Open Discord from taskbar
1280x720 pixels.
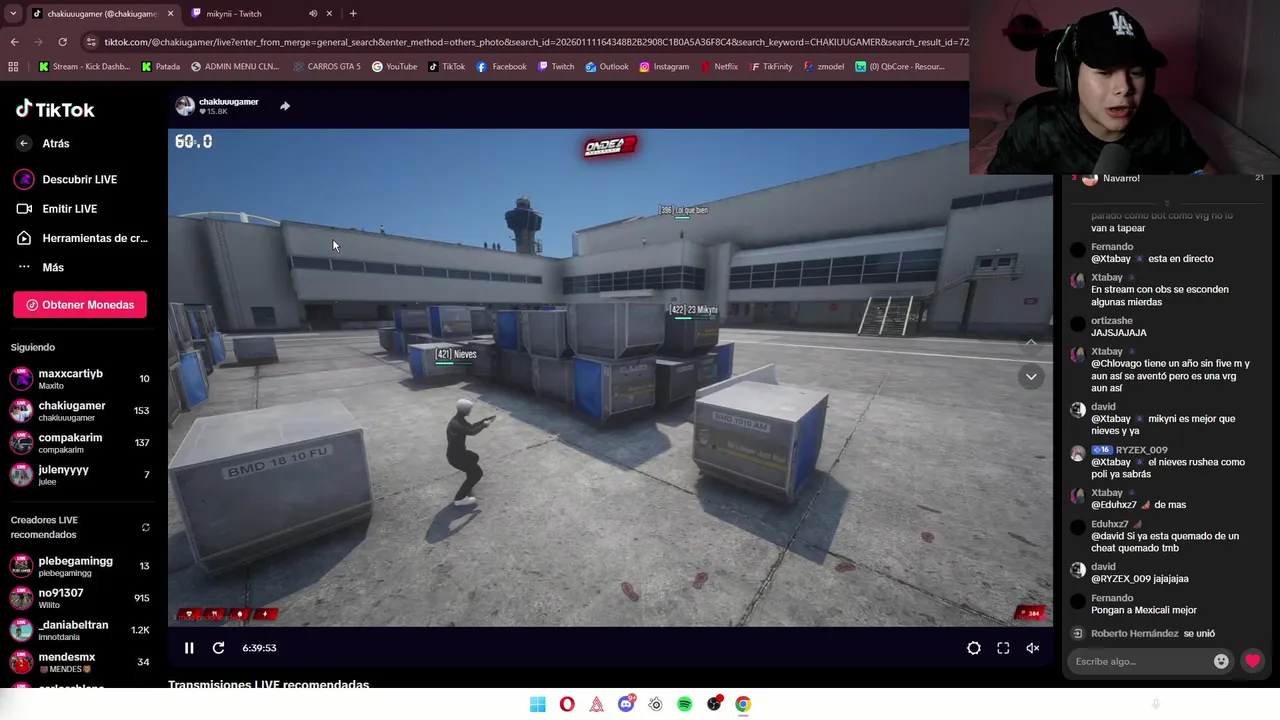pyautogui.click(x=626, y=704)
